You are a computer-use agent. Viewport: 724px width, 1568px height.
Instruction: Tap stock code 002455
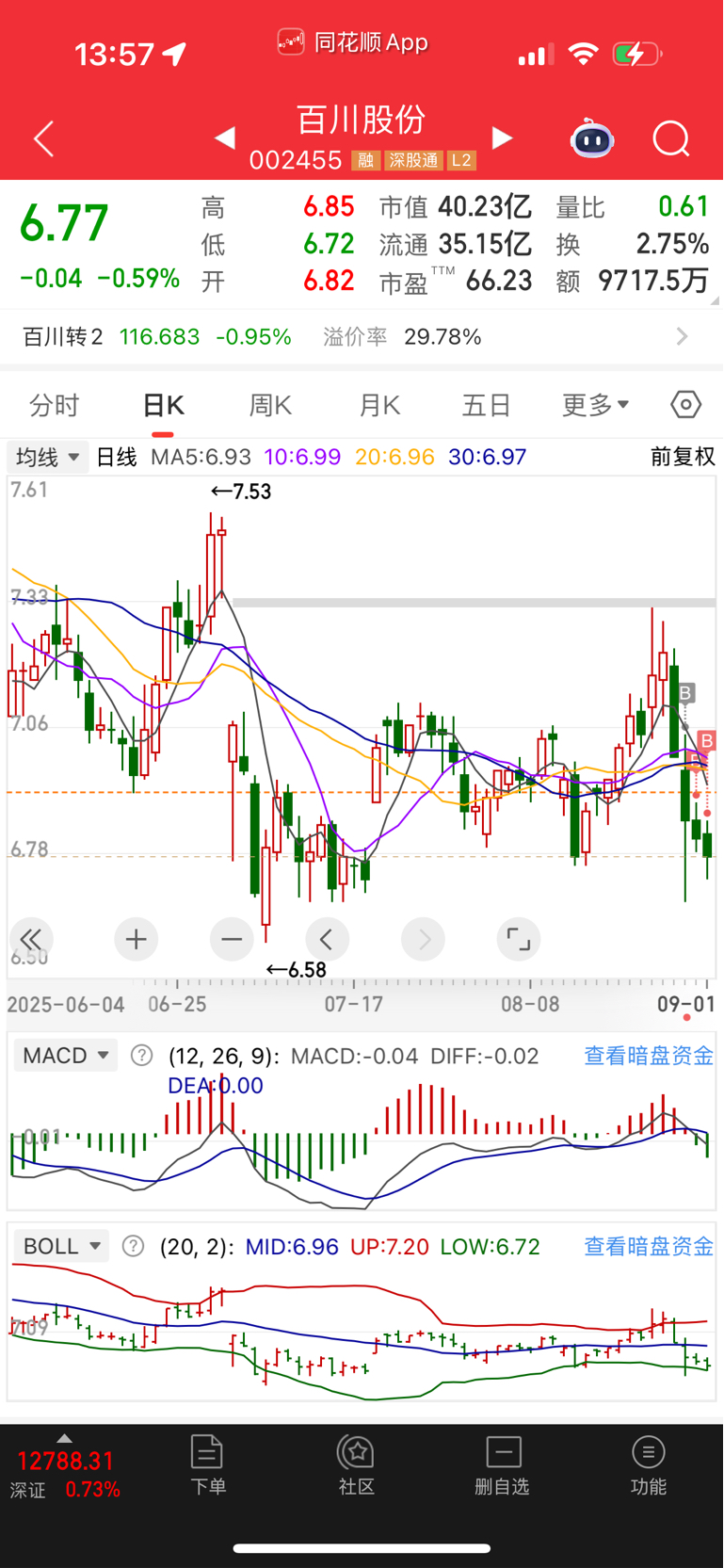point(296,161)
